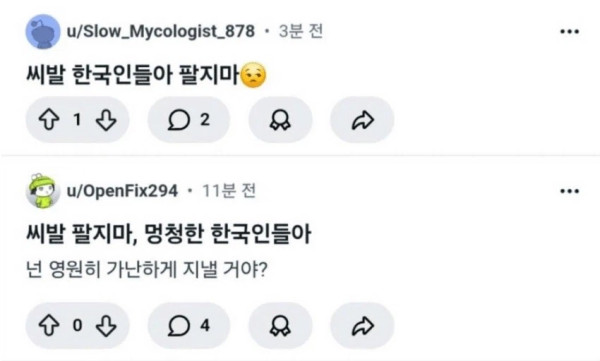Image resolution: width=600 pixels, height=361 pixels.
Task: Upvote the Slow_Mycologist_878 post
Action: tap(49, 120)
